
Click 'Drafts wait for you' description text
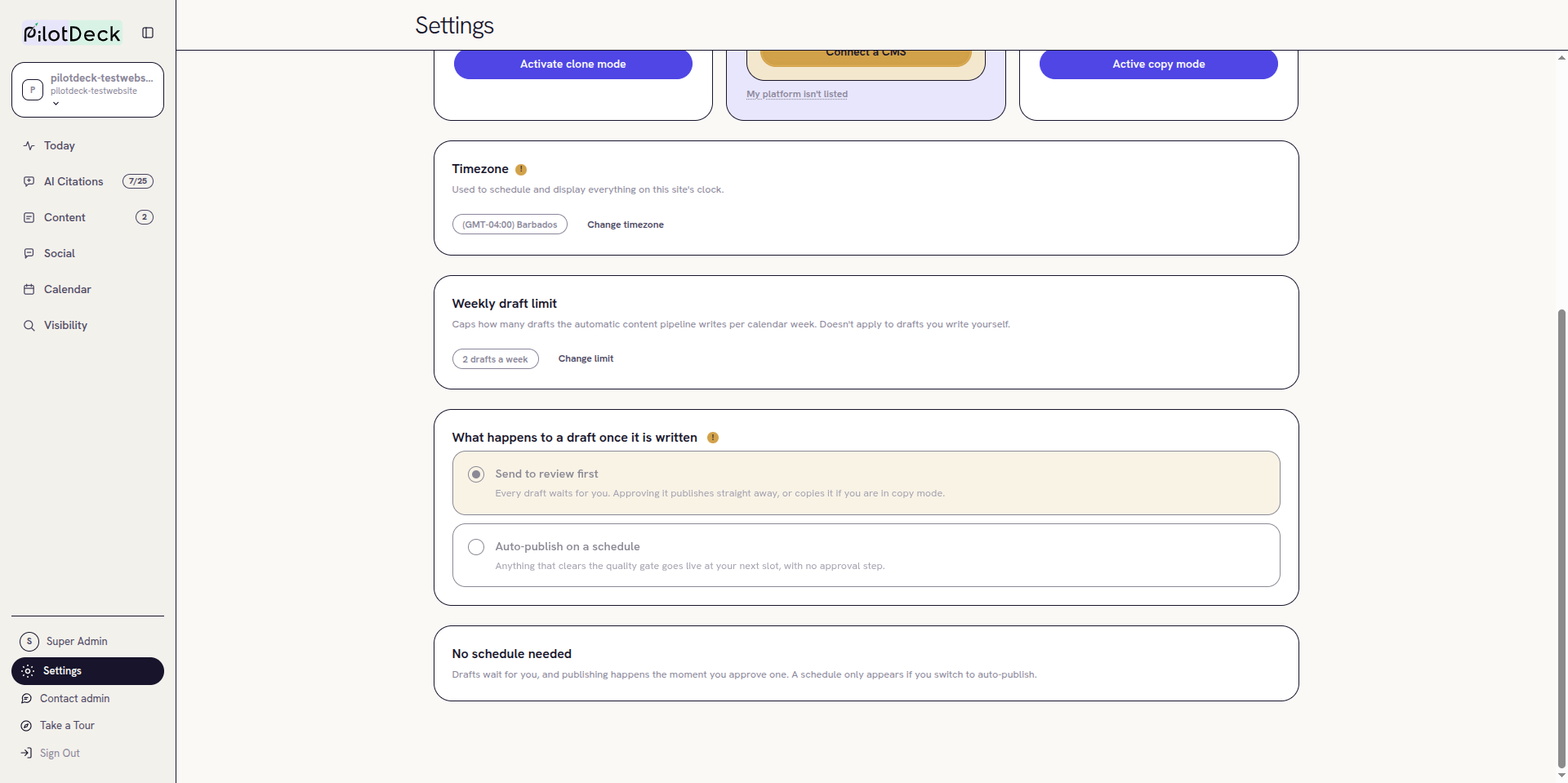744,674
